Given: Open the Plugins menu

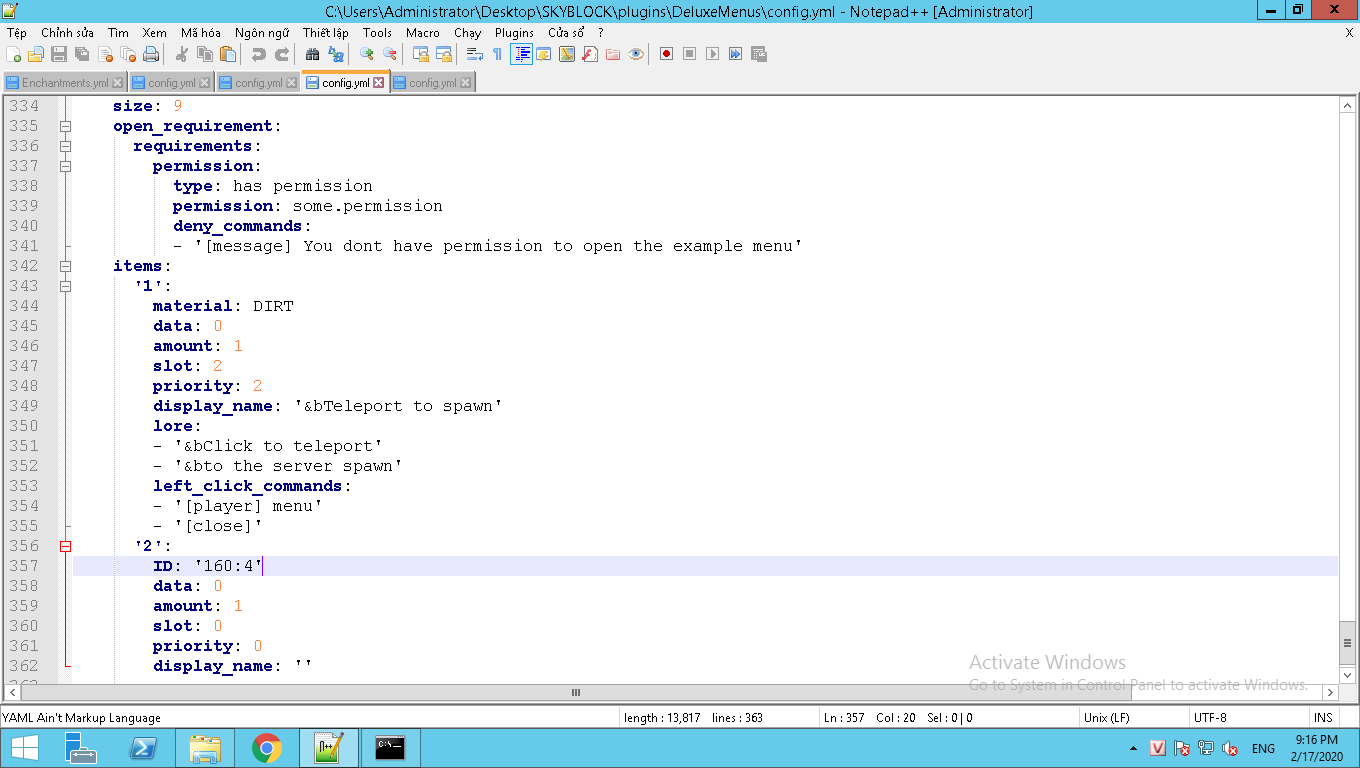Looking at the screenshot, I should 514,33.
